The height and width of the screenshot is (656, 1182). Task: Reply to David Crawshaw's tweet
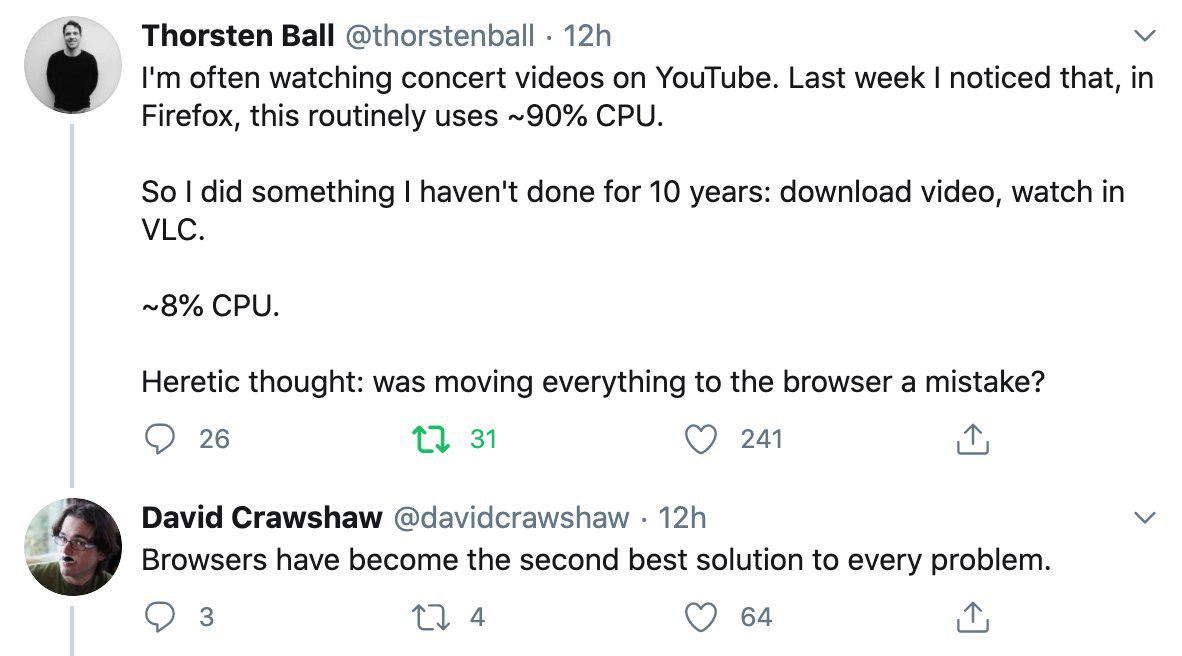[156, 618]
